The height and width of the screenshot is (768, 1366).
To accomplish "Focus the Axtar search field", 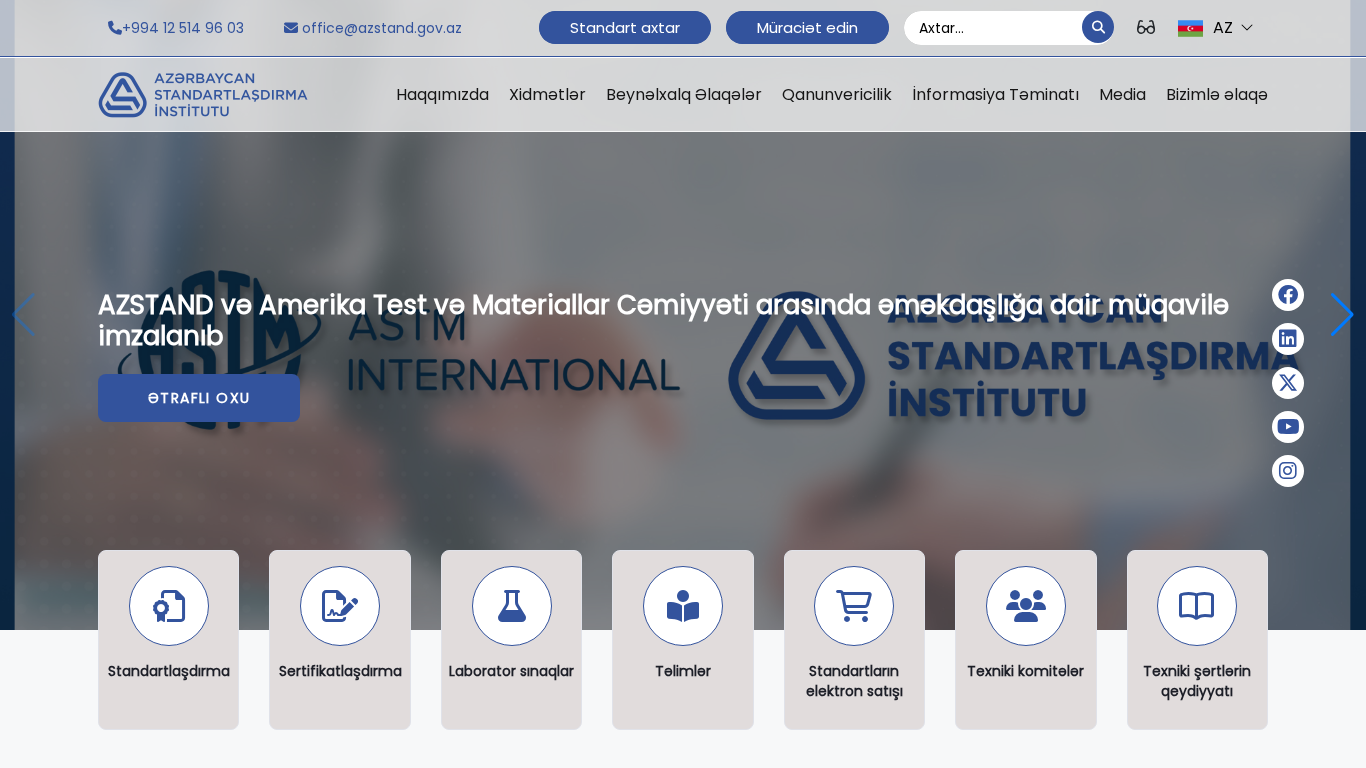I will click(x=994, y=28).
